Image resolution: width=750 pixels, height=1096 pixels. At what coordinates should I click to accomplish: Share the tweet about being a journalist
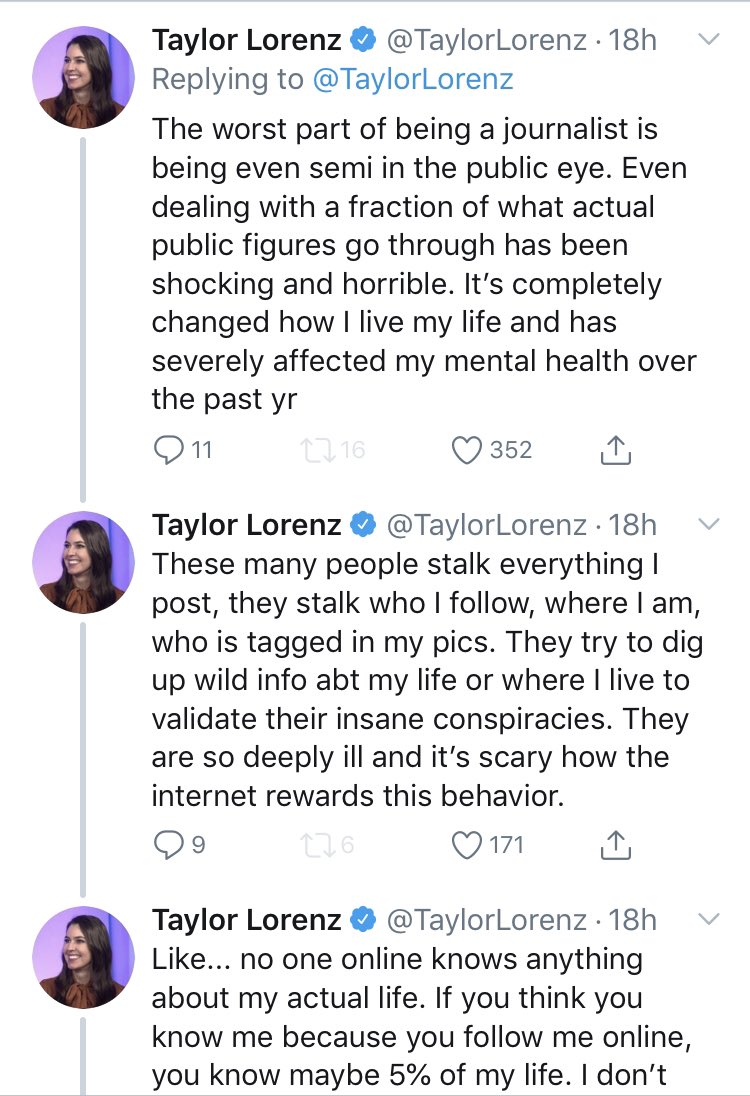(x=616, y=452)
